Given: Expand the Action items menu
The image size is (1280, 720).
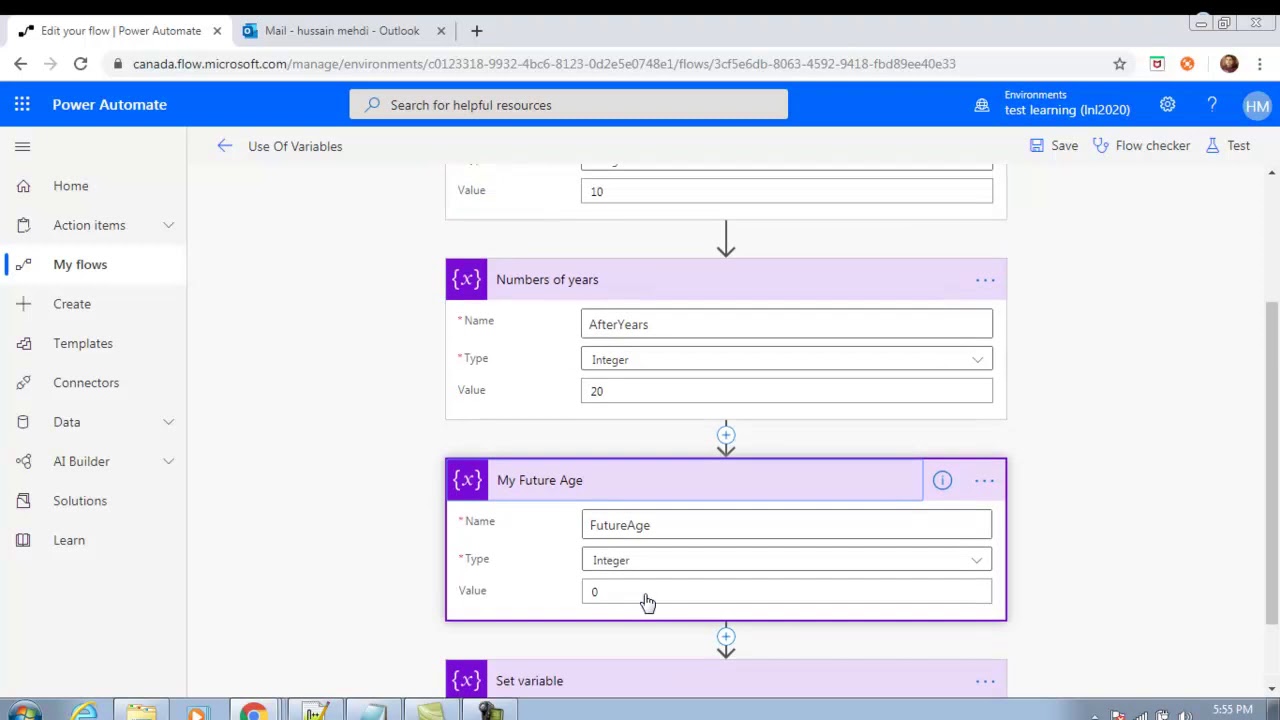Looking at the screenshot, I should pyautogui.click(x=168, y=225).
